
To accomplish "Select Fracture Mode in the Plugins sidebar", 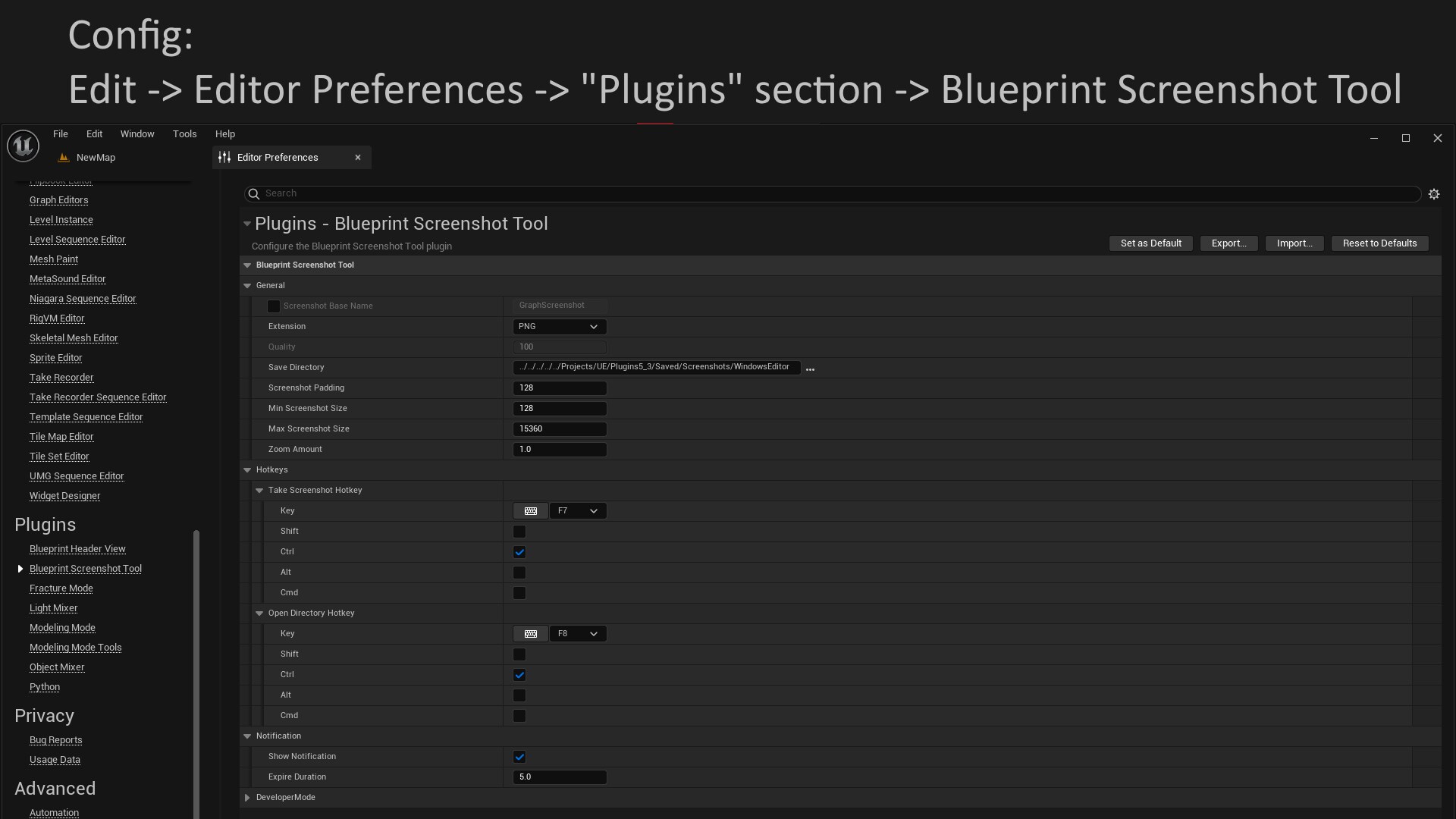I will point(61,588).
